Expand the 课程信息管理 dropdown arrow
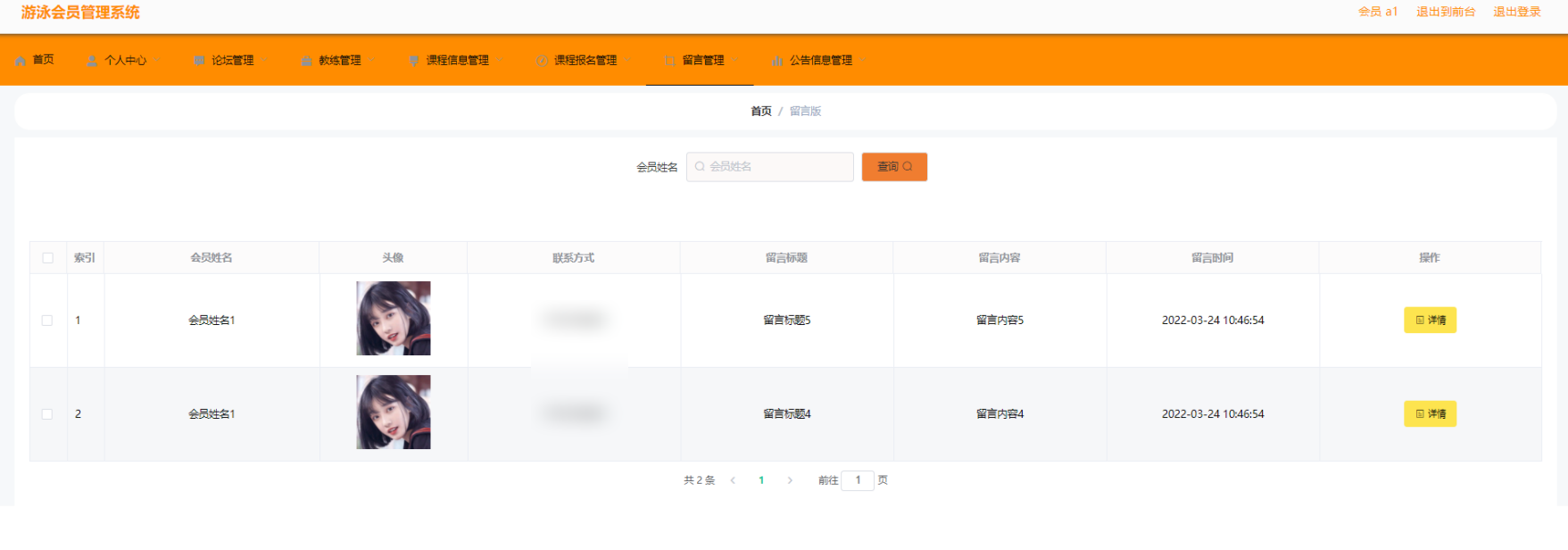The image size is (1568, 550). click(500, 61)
